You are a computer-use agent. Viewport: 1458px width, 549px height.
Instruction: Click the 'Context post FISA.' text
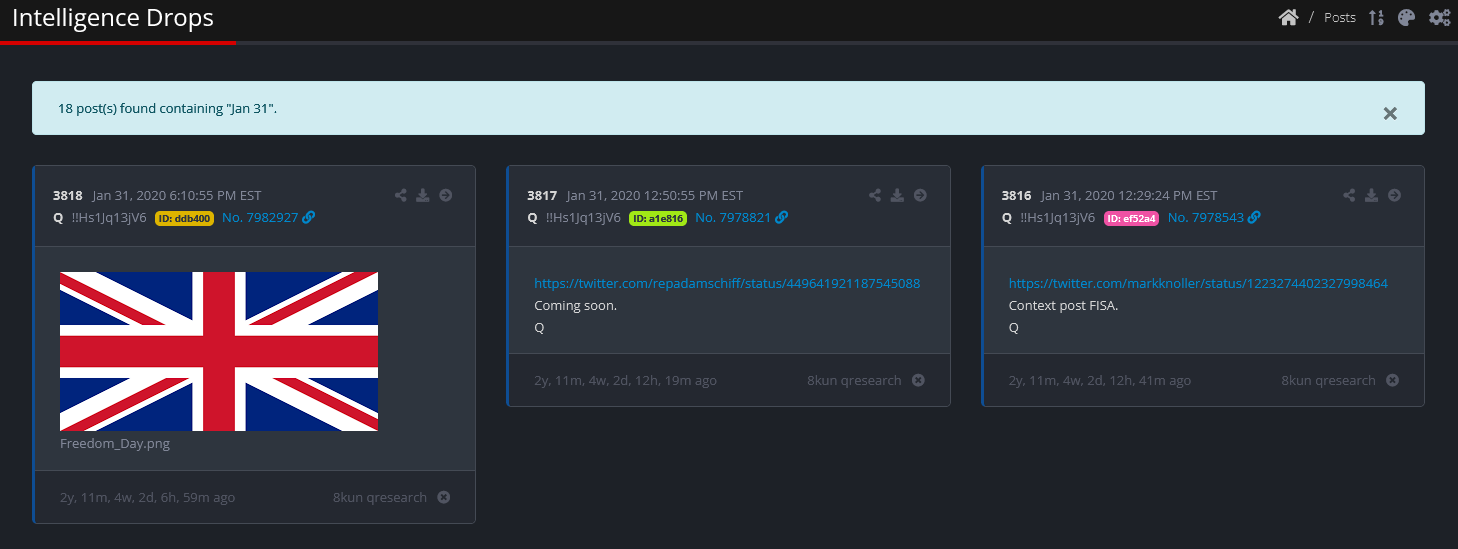pos(1063,306)
